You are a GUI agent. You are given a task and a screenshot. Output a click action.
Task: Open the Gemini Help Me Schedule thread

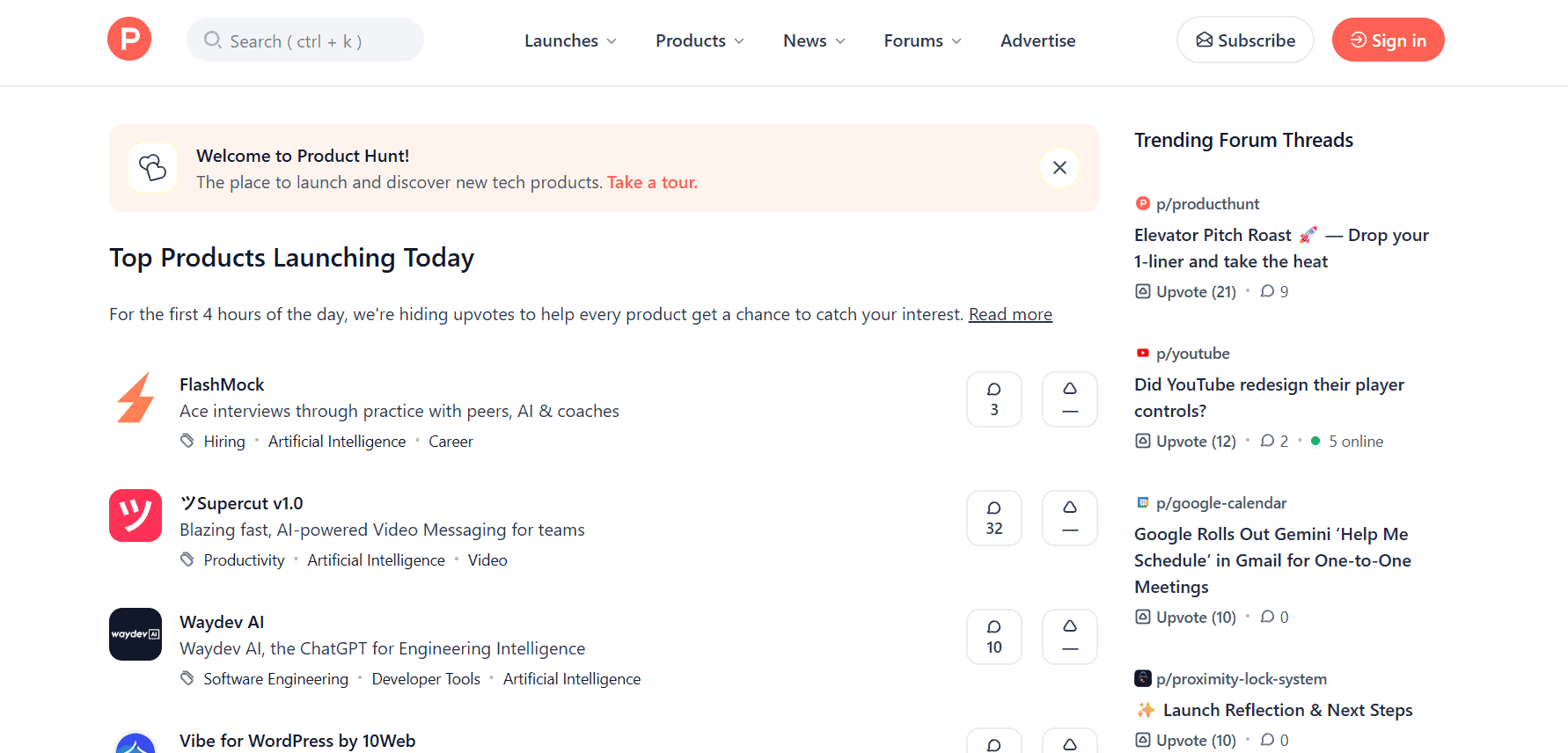pos(1272,560)
